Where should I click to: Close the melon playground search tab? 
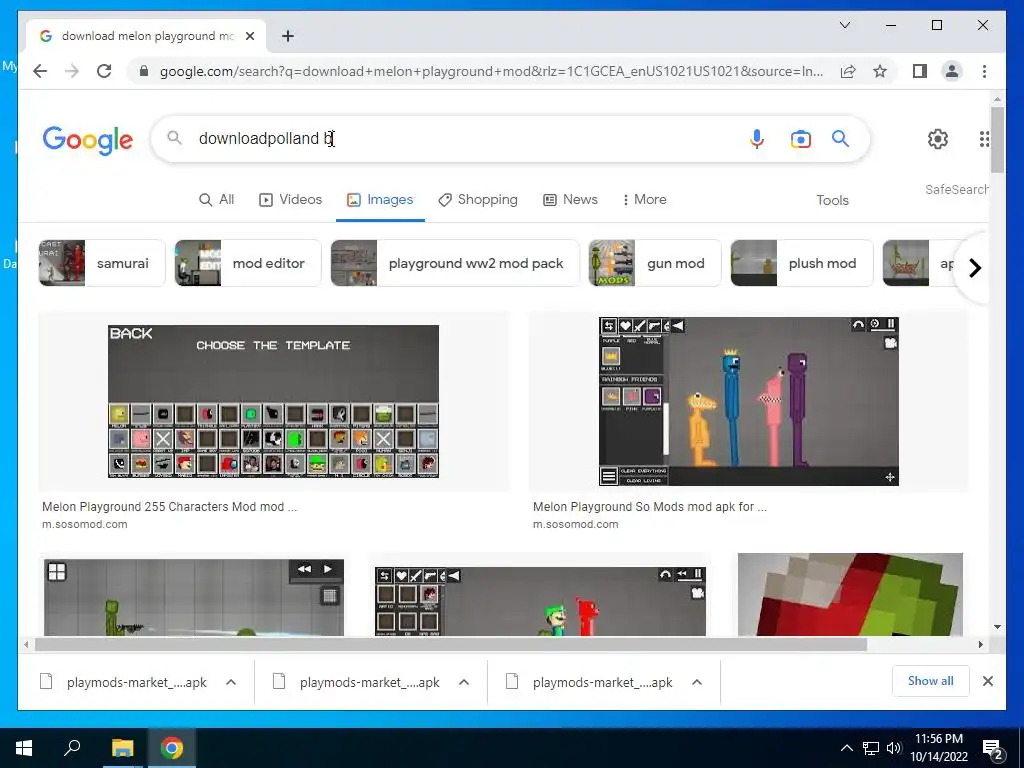coord(249,36)
